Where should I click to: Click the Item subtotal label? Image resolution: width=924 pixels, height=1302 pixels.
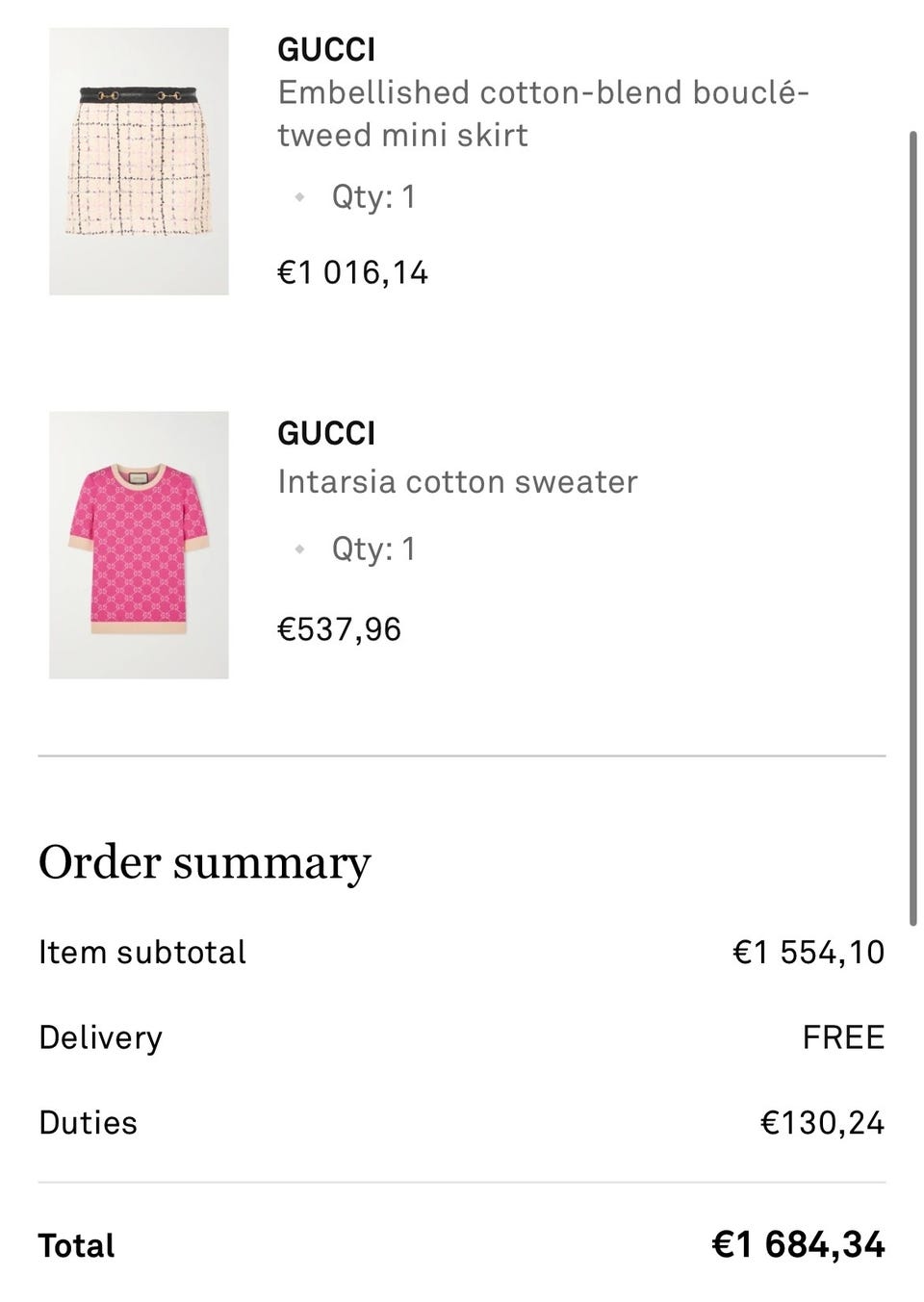142,952
